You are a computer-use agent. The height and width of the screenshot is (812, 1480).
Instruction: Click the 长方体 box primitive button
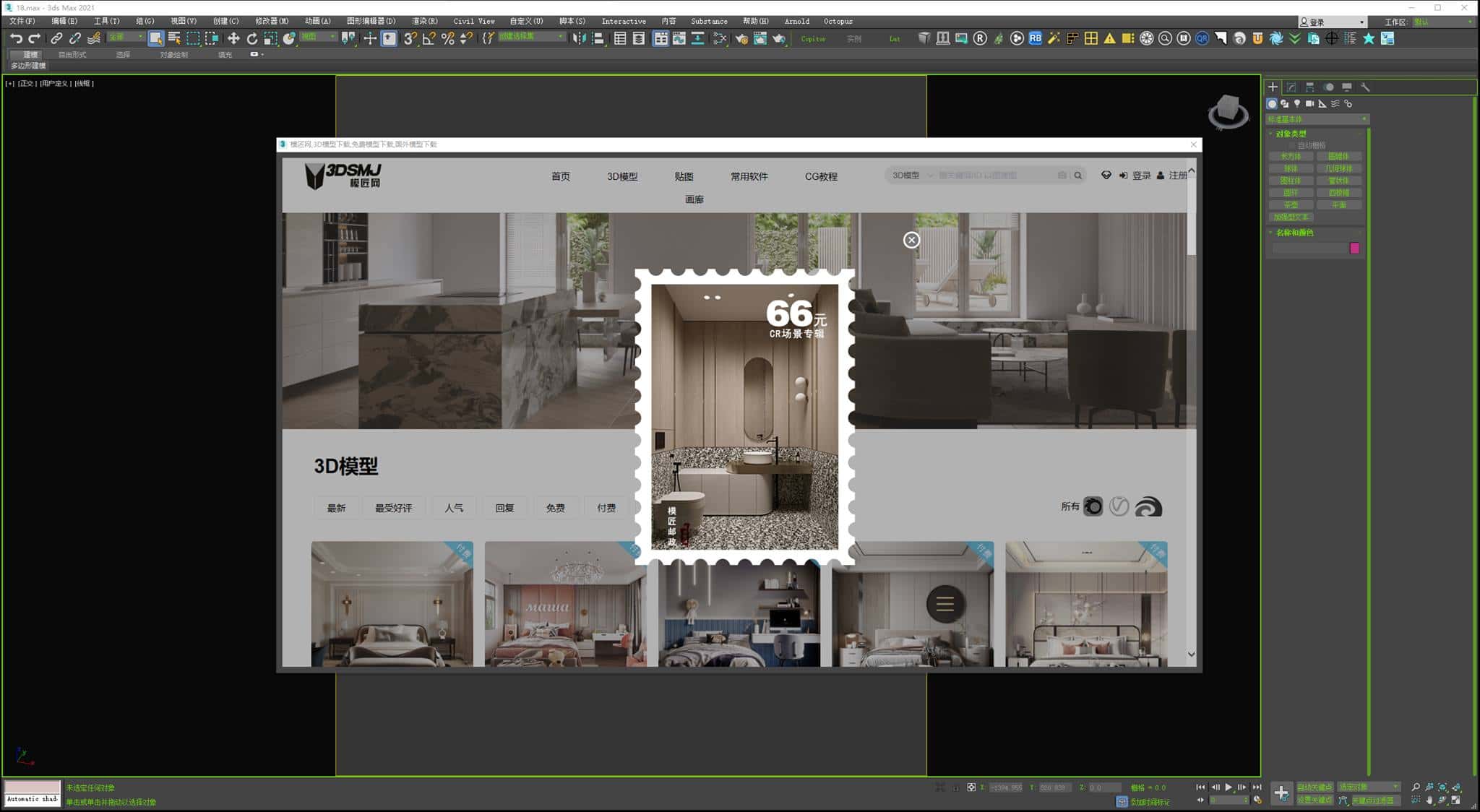coord(1291,156)
